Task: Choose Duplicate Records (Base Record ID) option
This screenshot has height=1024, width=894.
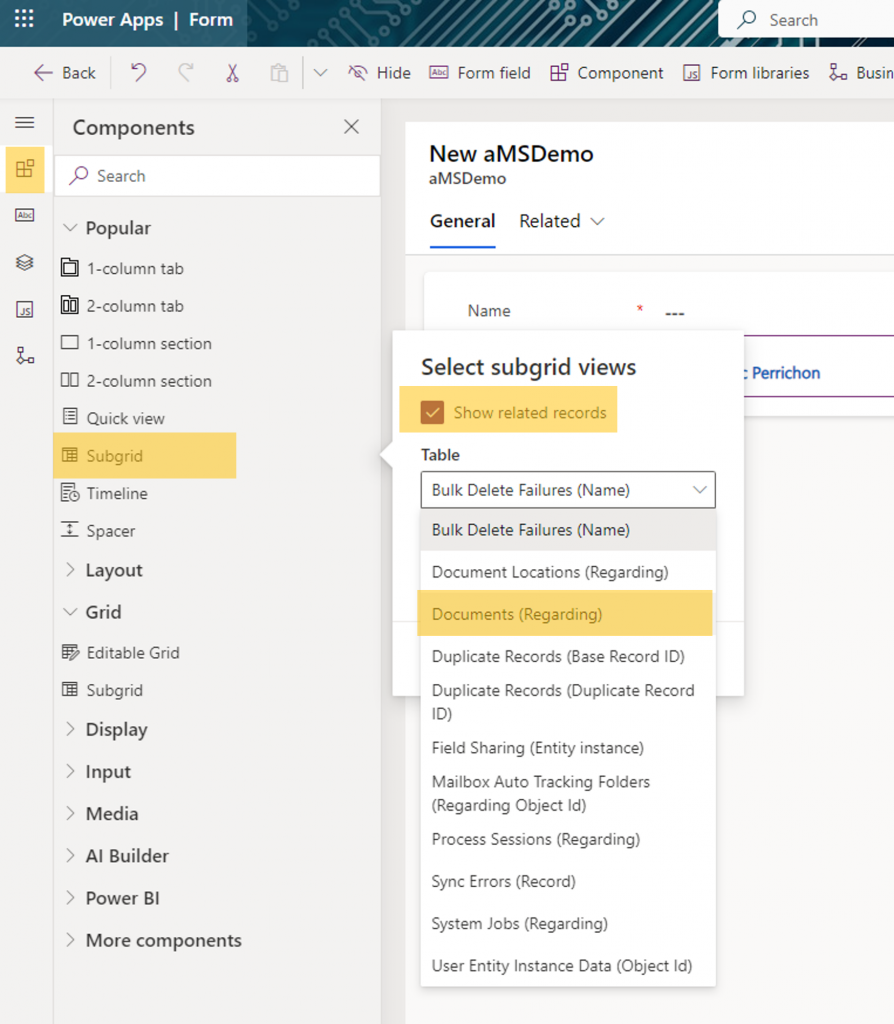Action: tap(568, 656)
